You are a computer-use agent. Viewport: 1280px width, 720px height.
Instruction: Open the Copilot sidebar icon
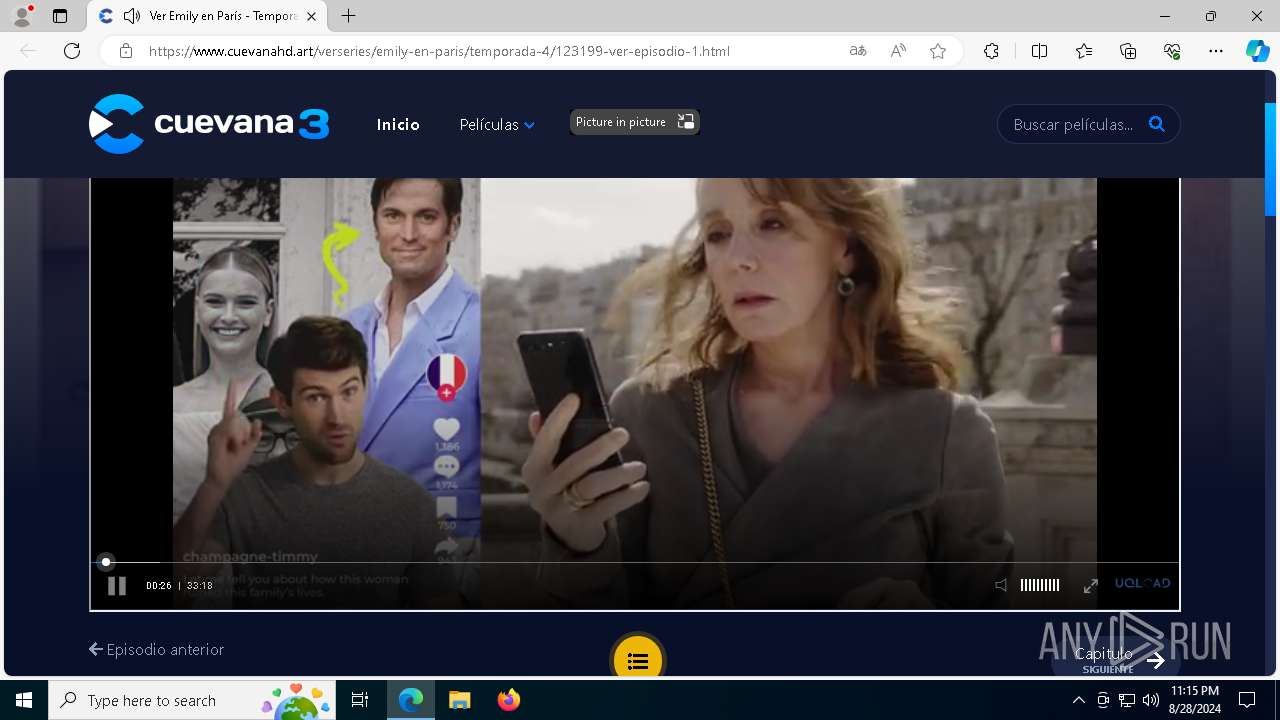(1257, 51)
